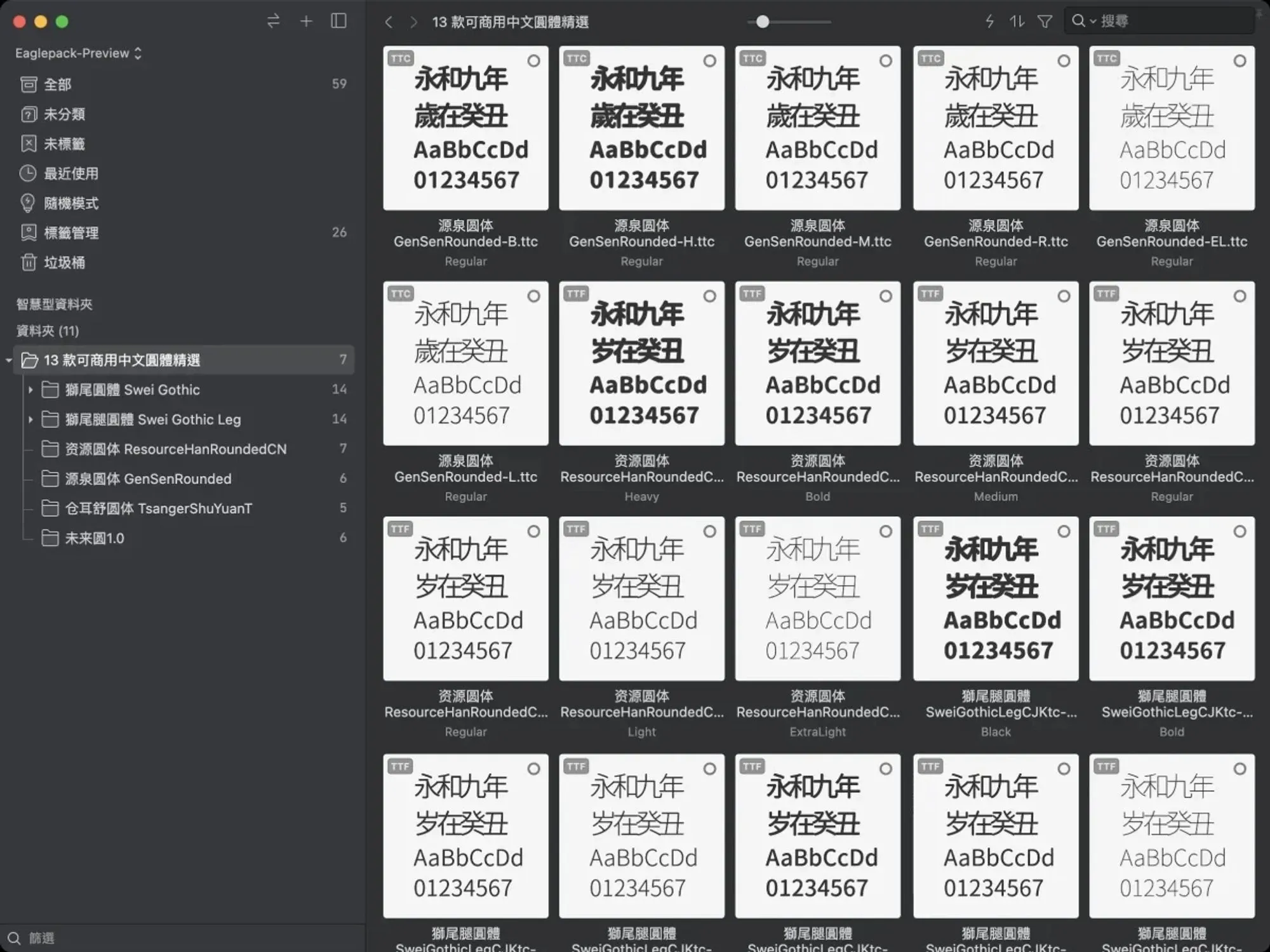Select the circle on GenSenRounded-B.ttc thumbnail
The width and height of the screenshot is (1270, 952).
pos(534,61)
